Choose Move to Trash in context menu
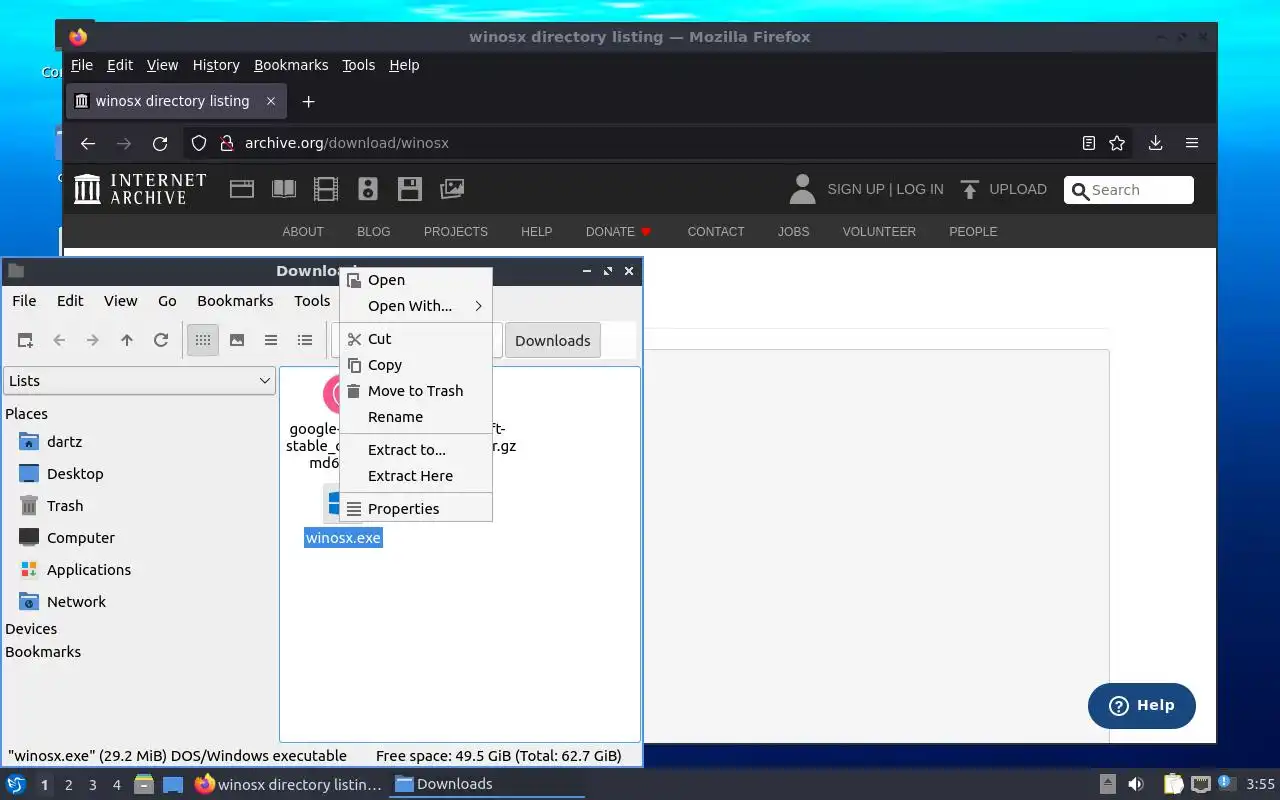This screenshot has width=1280, height=800. click(x=416, y=391)
